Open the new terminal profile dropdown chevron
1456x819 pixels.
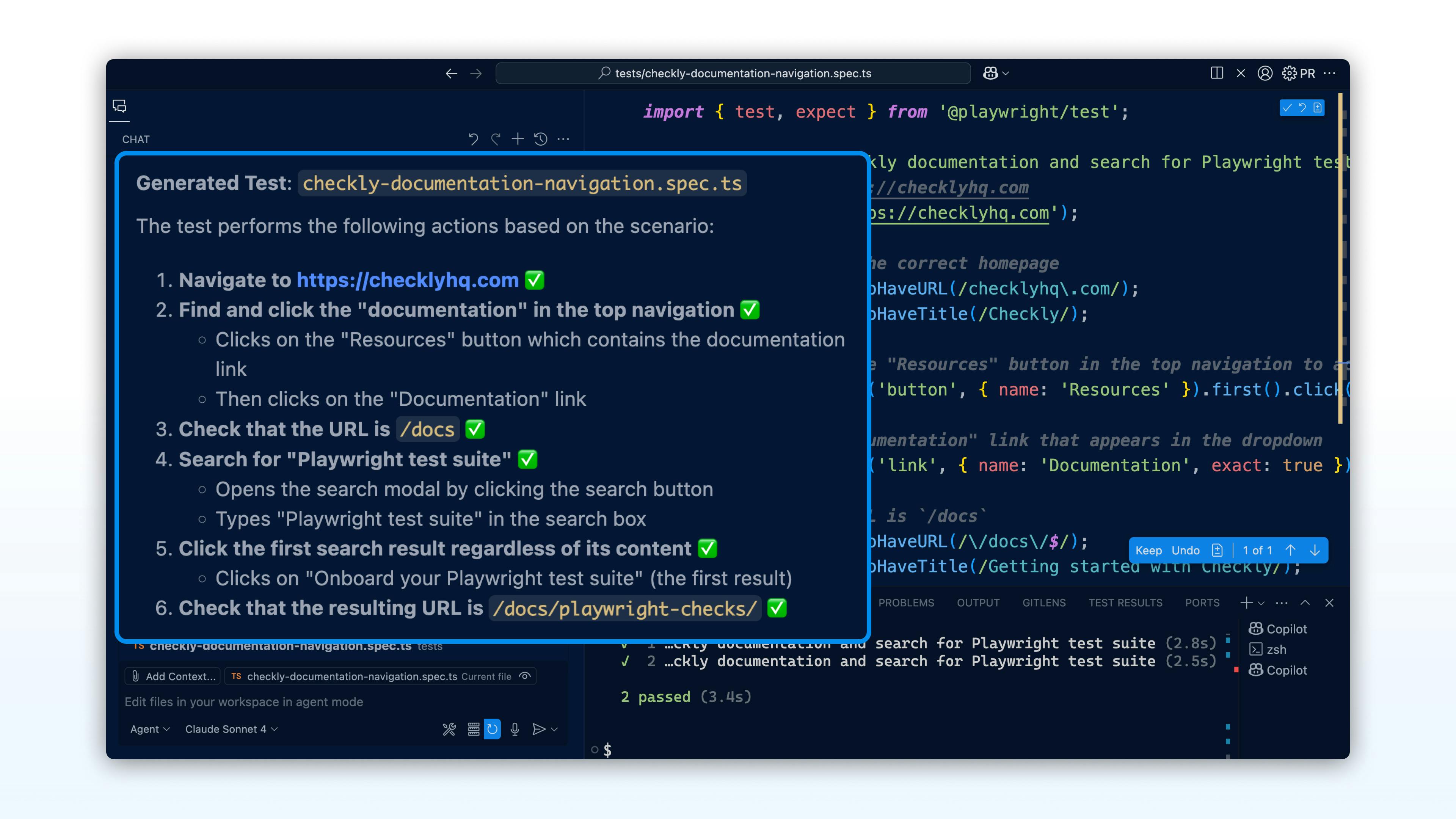point(1261,604)
